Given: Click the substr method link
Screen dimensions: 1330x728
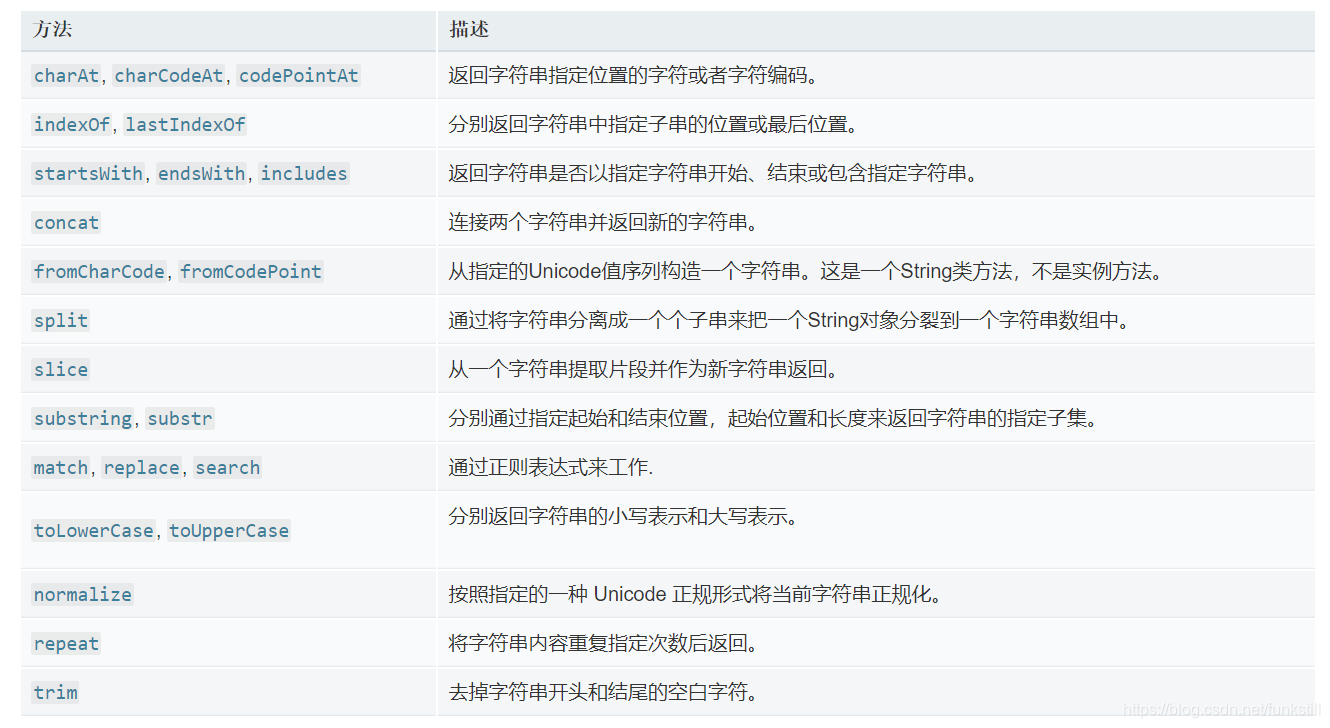Looking at the screenshot, I should coord(180,419).
